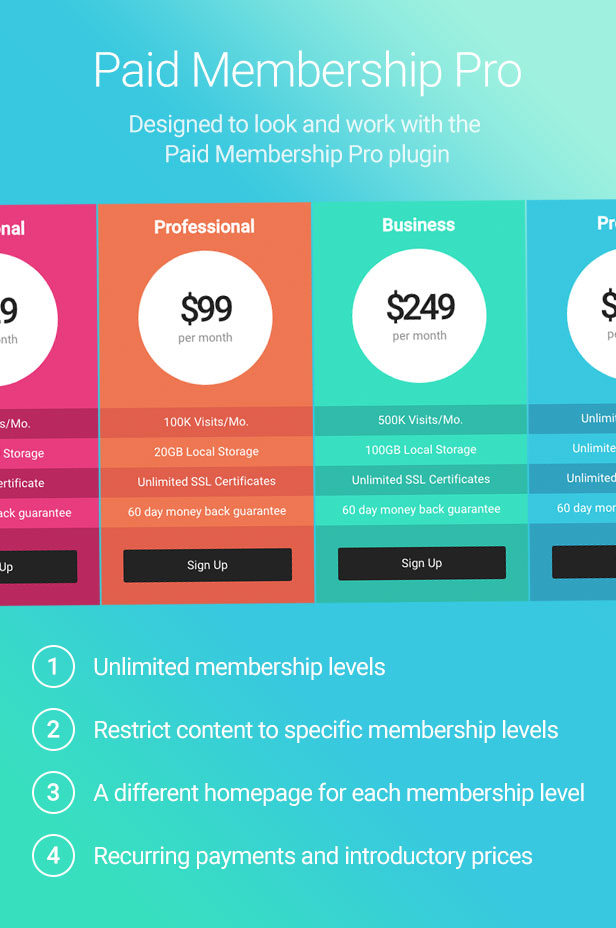Image resolution: width=616 pixels, height=928 pixels.
Task: Click Recurring payments and introductory prices text
Action: (x=313, y=856)
